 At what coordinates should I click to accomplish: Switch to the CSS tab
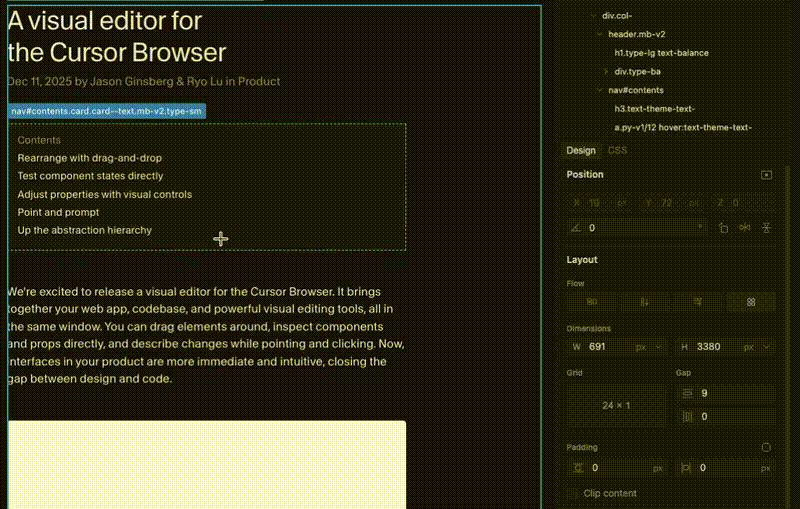(x=618, y=150)
